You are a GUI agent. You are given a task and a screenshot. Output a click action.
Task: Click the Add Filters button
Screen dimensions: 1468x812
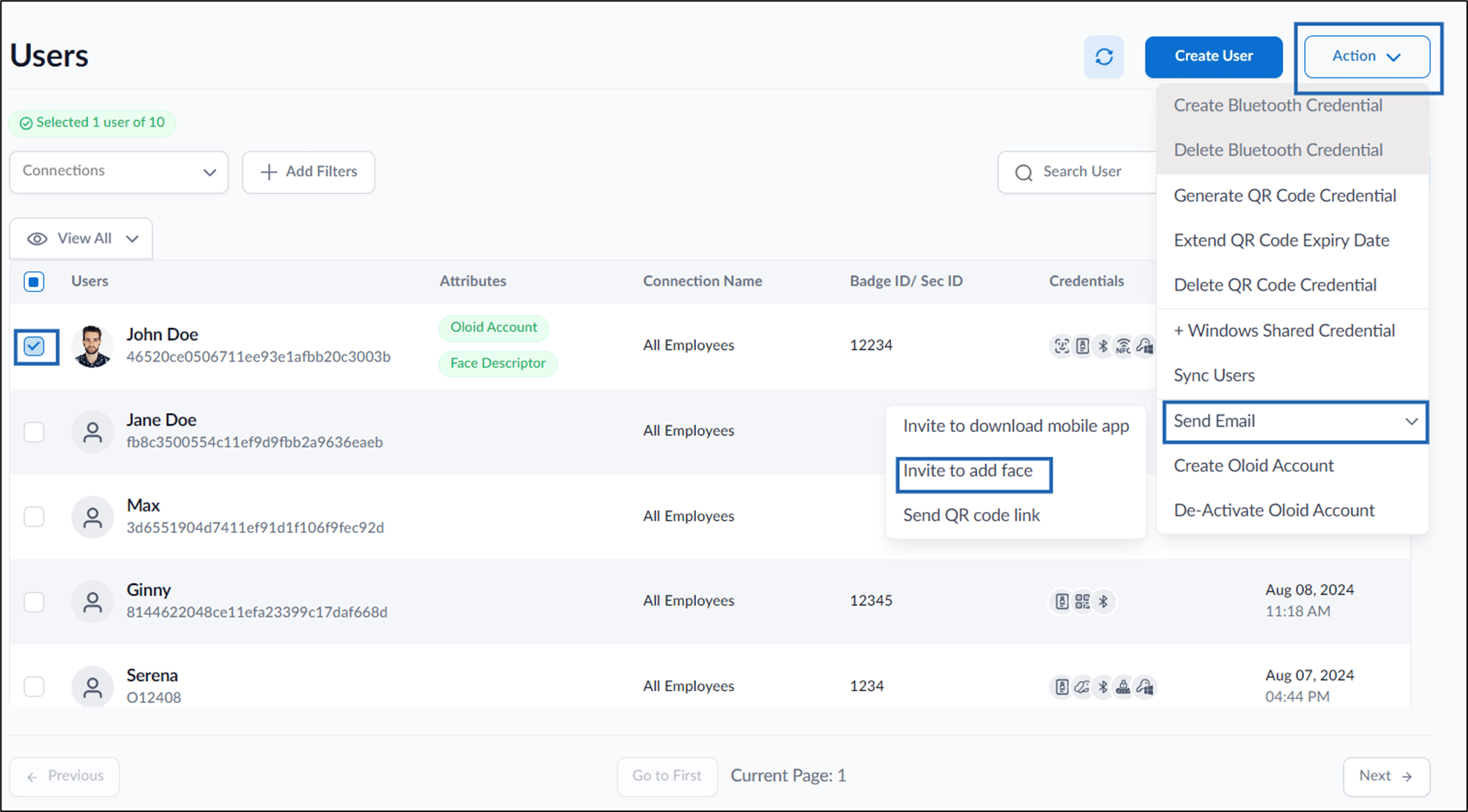pyautogui.click(x=308, y=172)
